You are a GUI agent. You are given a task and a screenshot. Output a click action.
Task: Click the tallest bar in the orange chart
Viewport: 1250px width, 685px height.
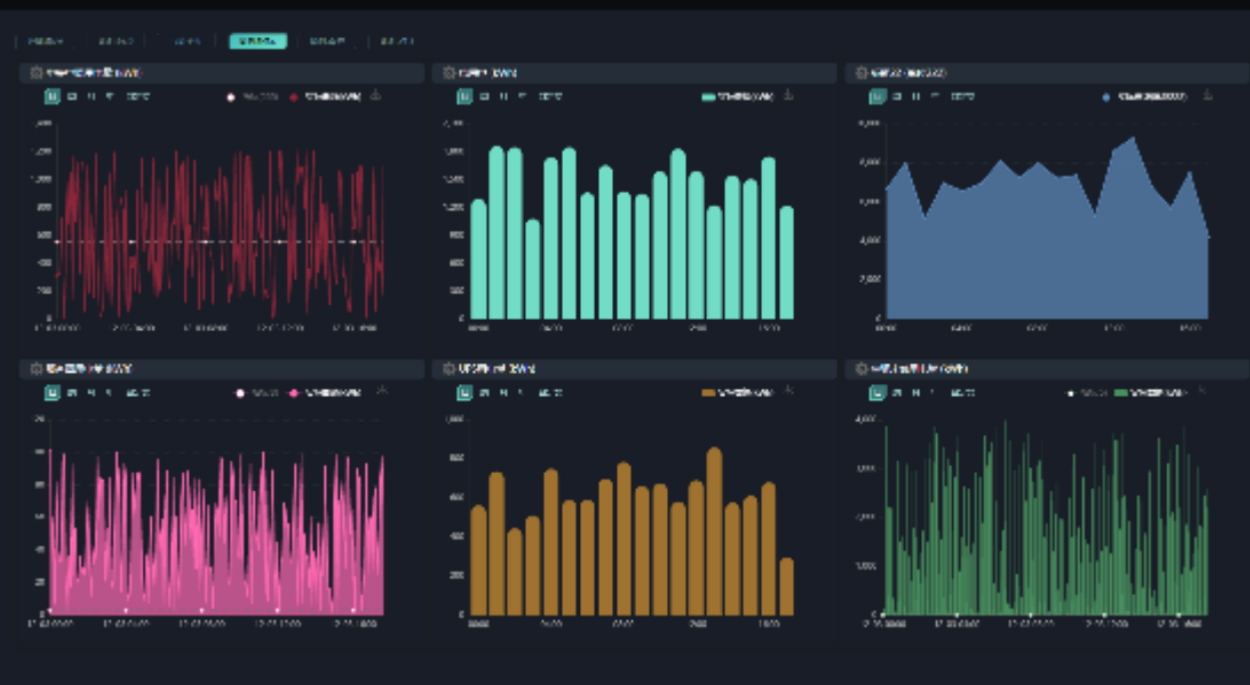coord(714,530)
